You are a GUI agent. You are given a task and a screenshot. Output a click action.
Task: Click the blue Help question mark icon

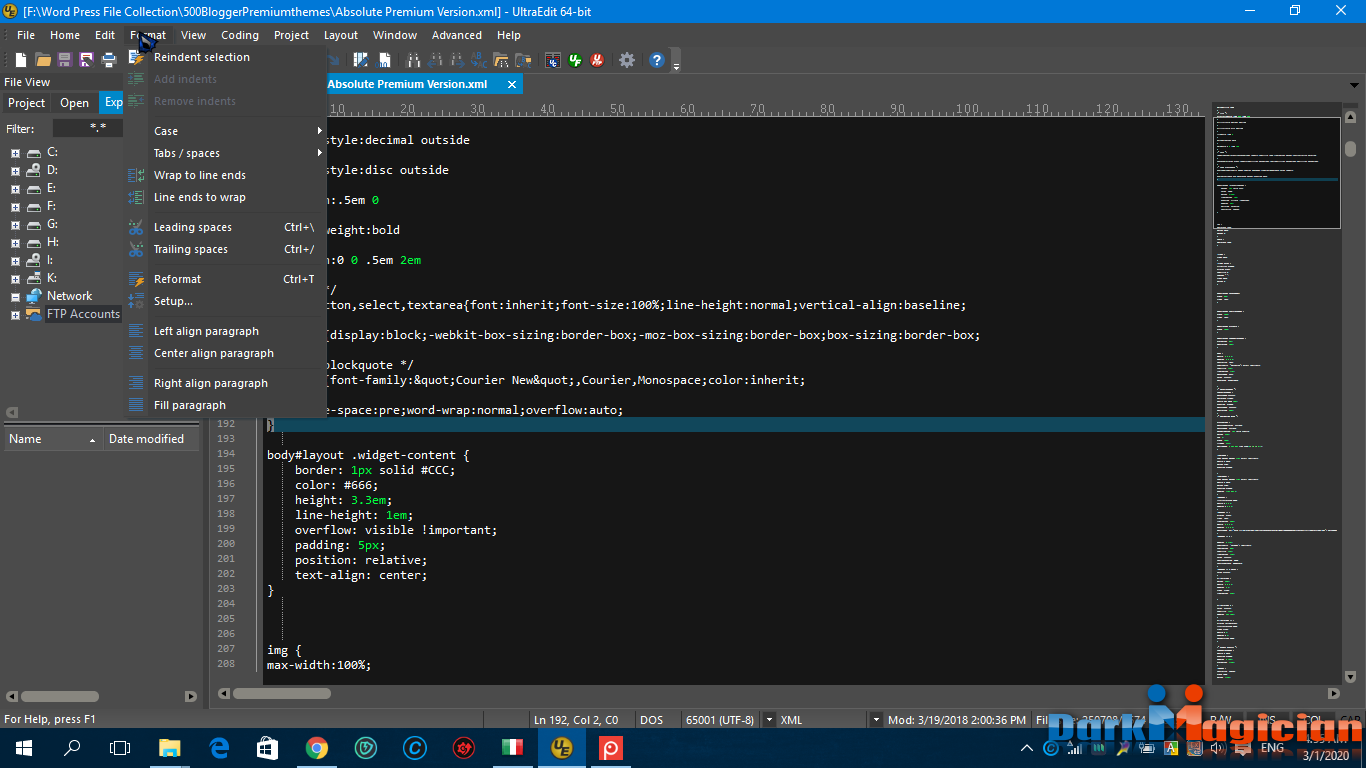pyautogui.click(x=656, y=60)
